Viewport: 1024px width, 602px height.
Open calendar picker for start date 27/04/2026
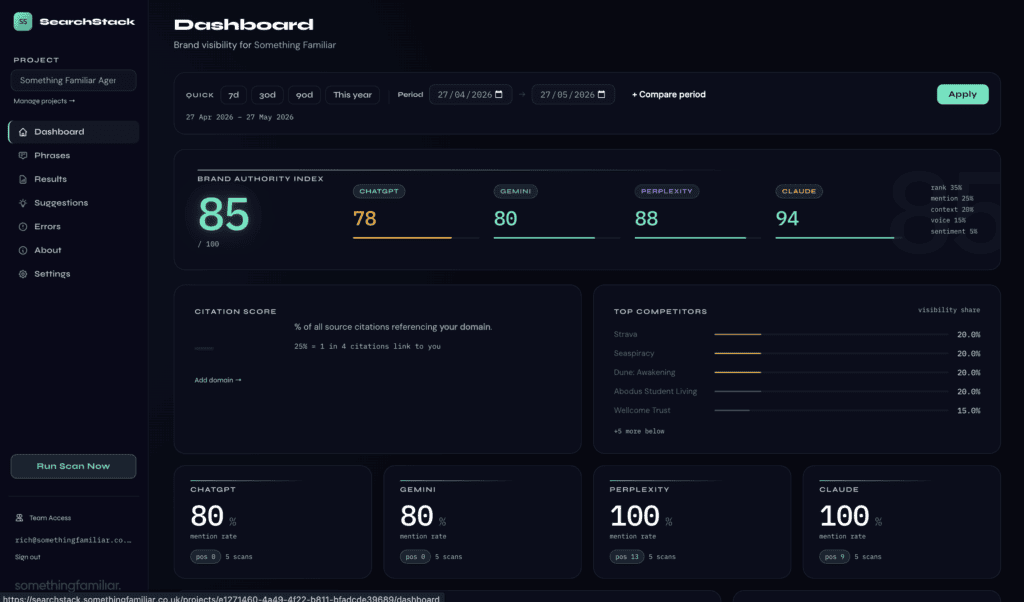click(x=499, y=95)
